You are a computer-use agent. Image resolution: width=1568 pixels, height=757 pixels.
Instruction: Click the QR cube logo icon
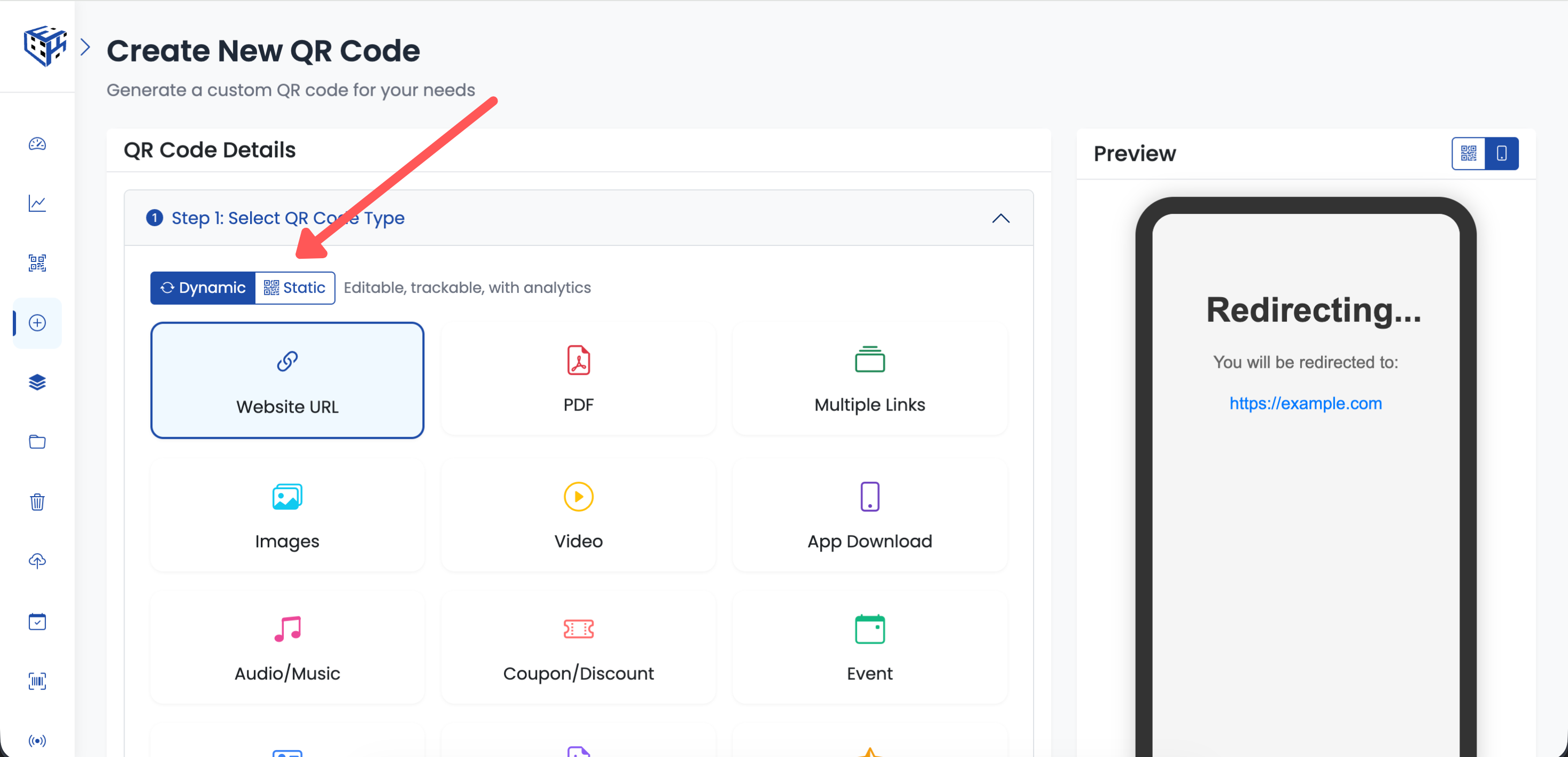44,45
